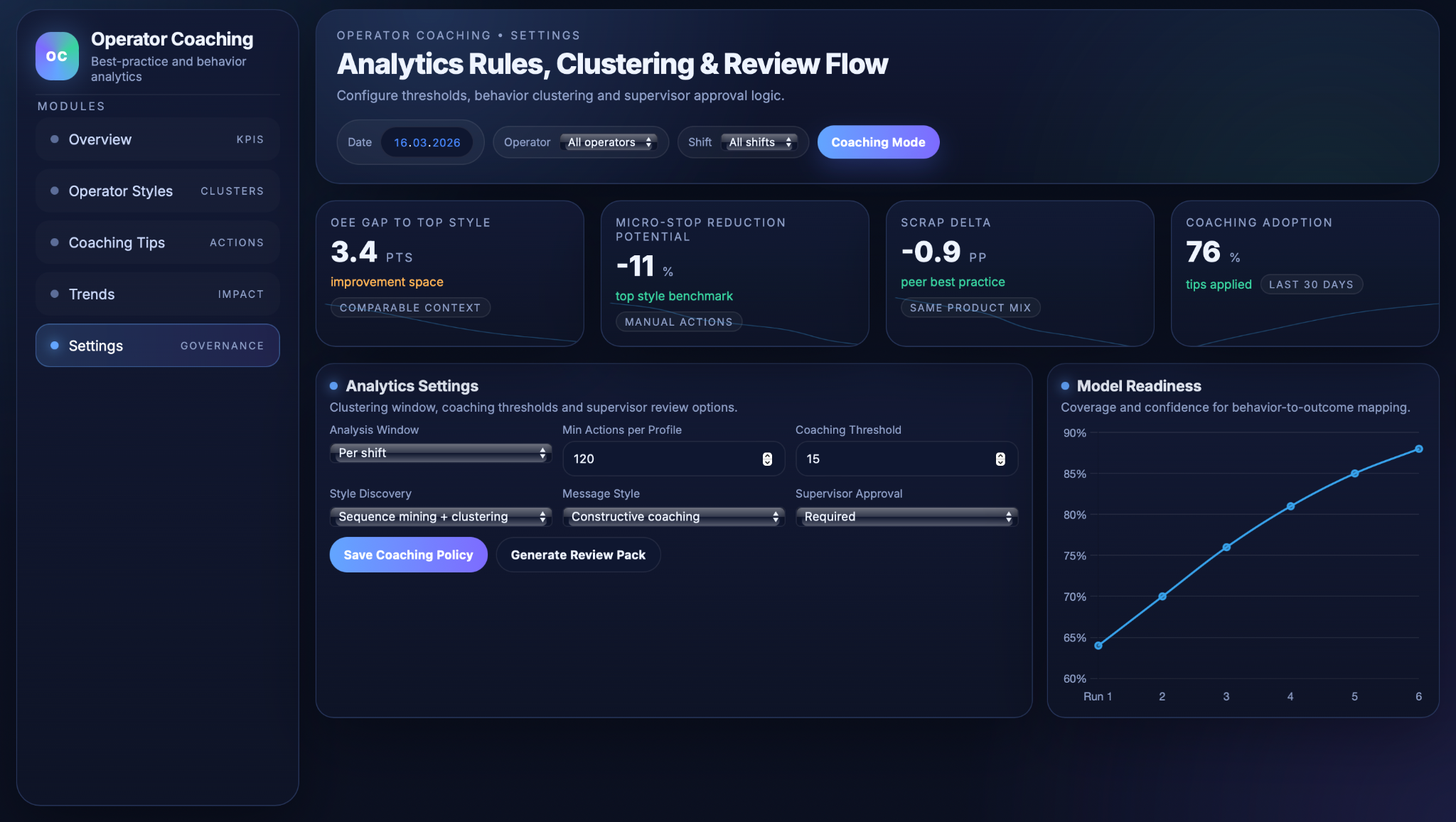This screenshot has width=1456, height=822.
Task: Navigate to Coaching Tips
Action: [x=157, y=242]
